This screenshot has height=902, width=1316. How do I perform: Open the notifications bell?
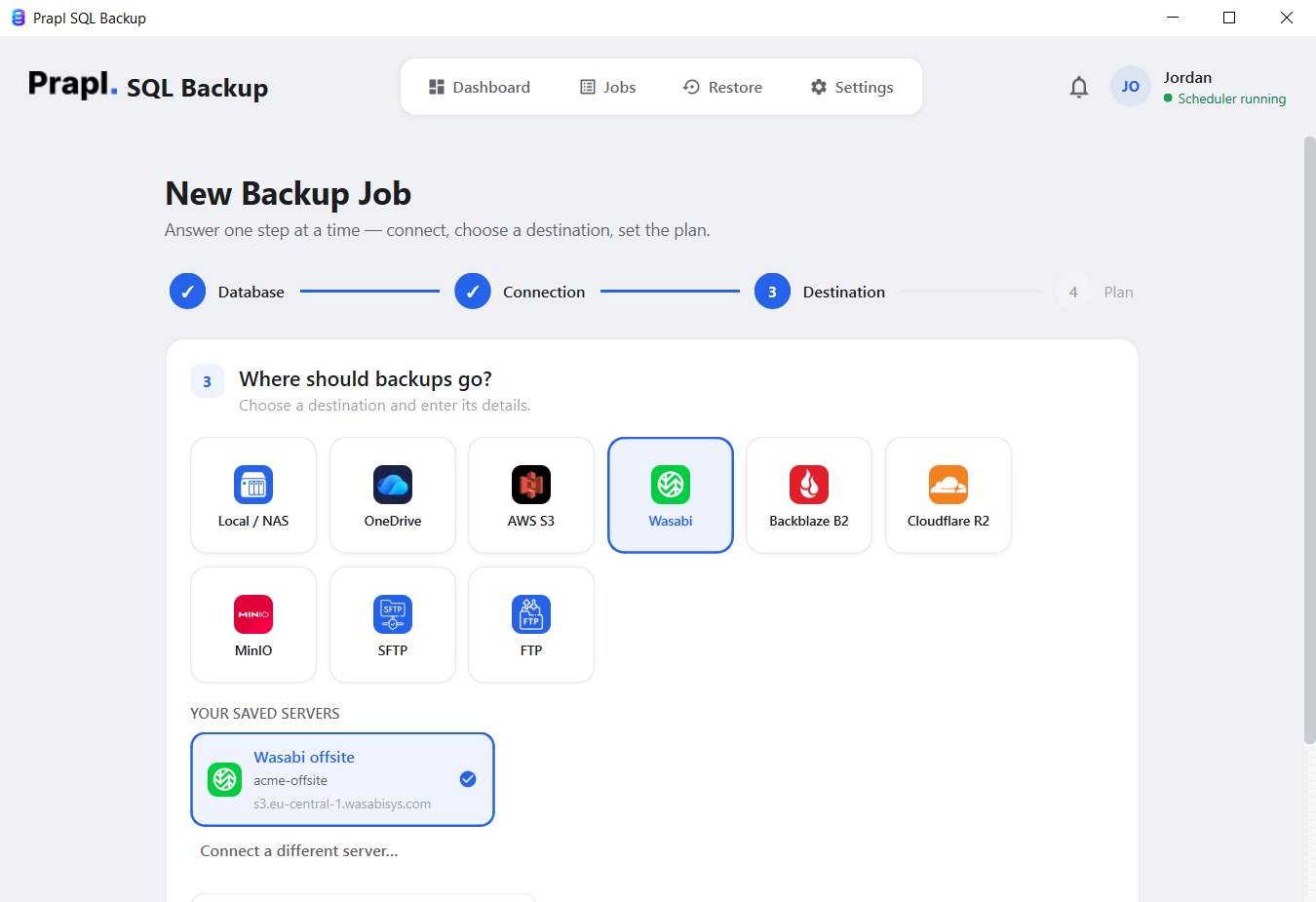pos(1079,87)
